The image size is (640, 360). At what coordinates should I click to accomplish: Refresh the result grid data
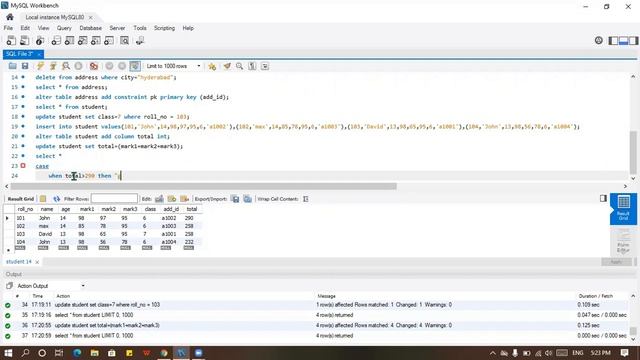tap(56, 199)
